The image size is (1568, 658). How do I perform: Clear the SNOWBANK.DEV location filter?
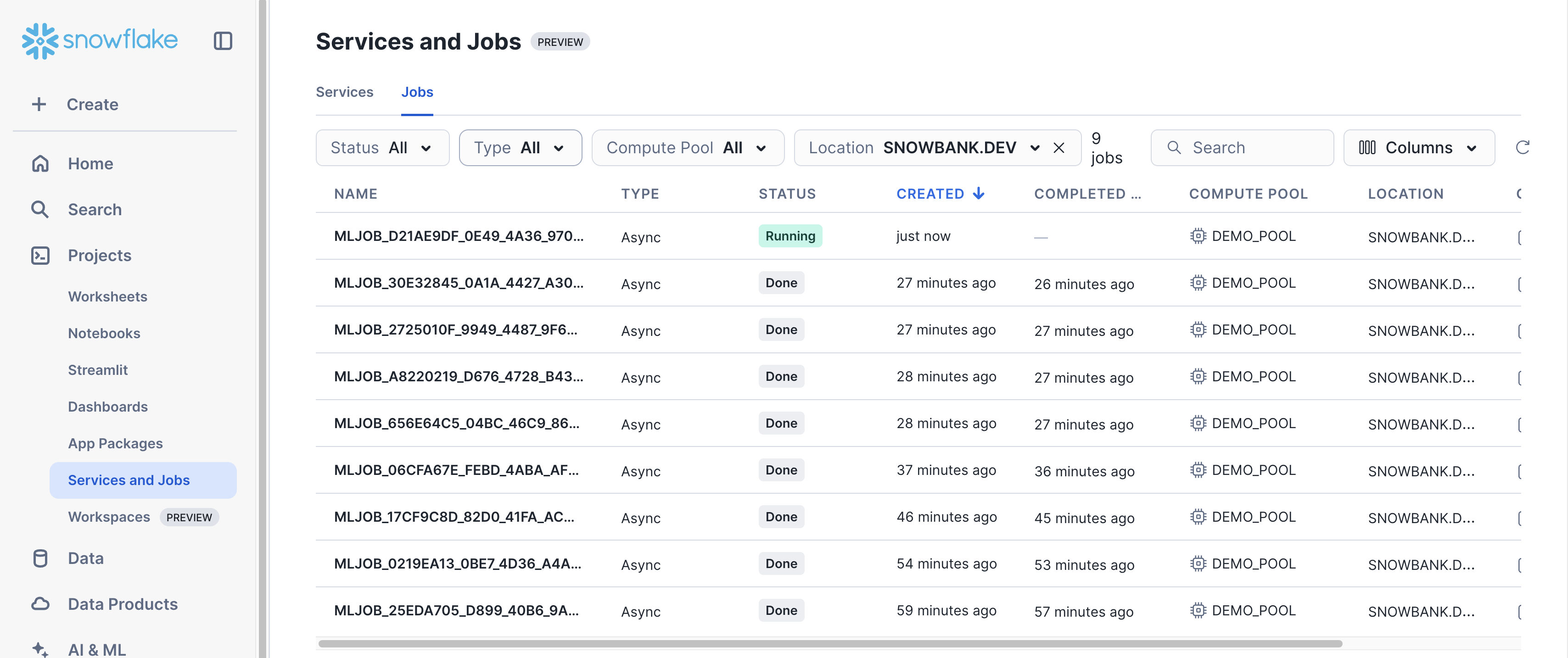coord(1058,148)
